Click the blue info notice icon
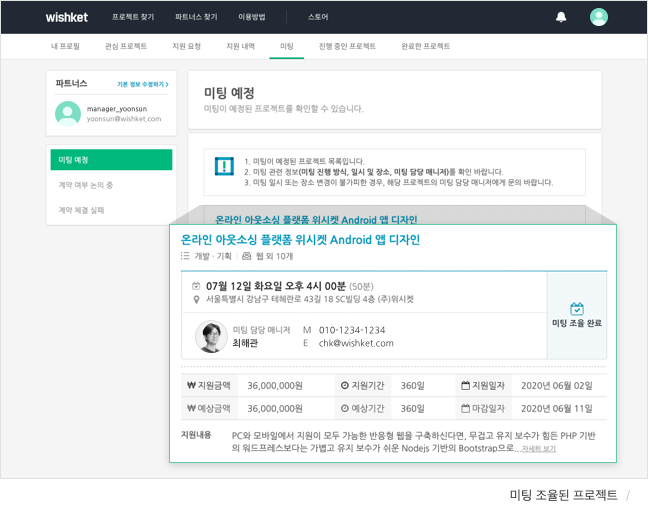 tap(224, 168)
